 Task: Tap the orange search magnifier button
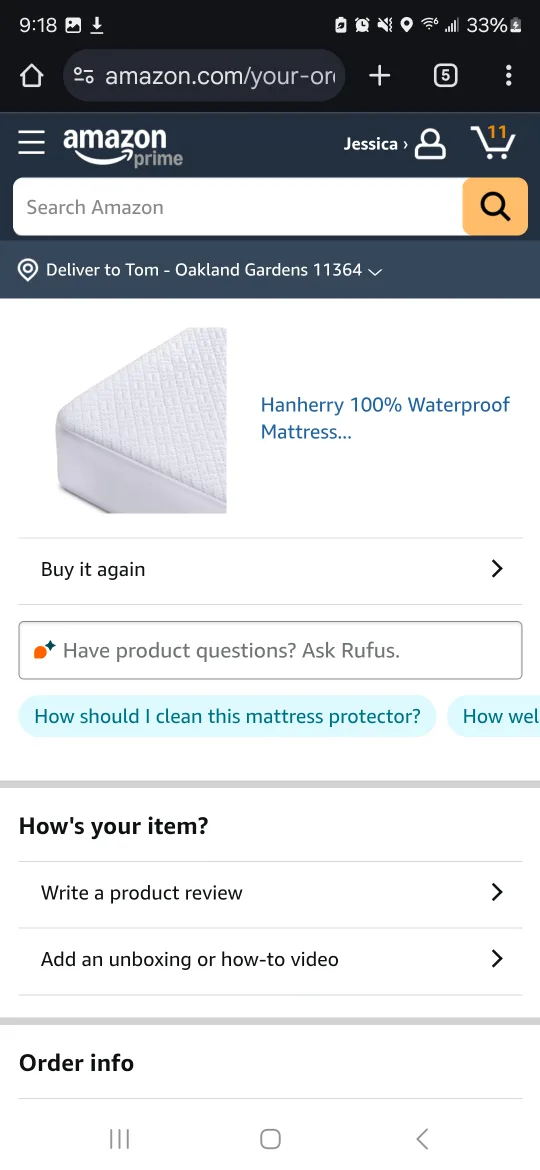coord(495,207)
